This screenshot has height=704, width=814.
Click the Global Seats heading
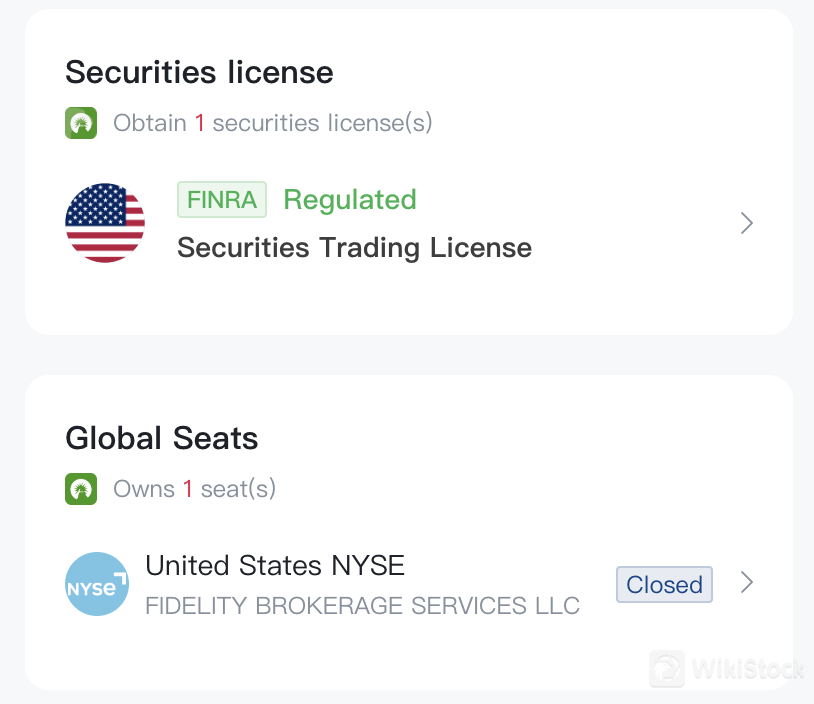pos(162,438)
